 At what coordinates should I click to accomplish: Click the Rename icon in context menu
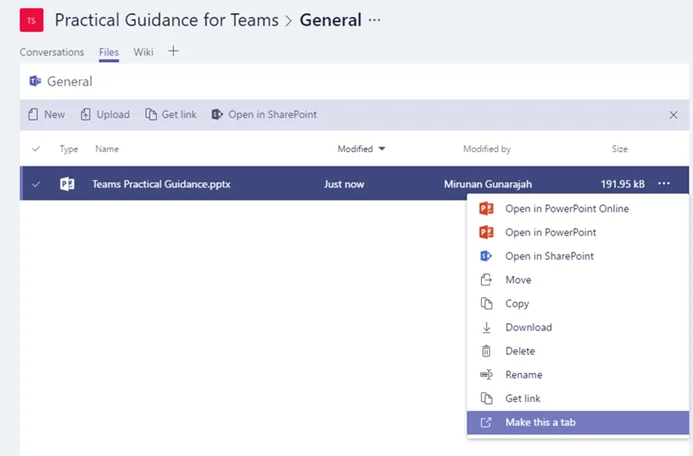point(486,375)
